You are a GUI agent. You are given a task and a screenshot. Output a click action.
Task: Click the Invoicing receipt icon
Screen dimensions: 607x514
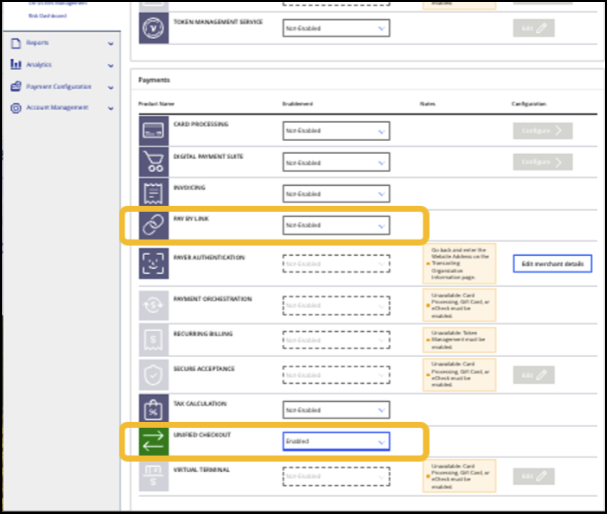(x=154, y=193)
